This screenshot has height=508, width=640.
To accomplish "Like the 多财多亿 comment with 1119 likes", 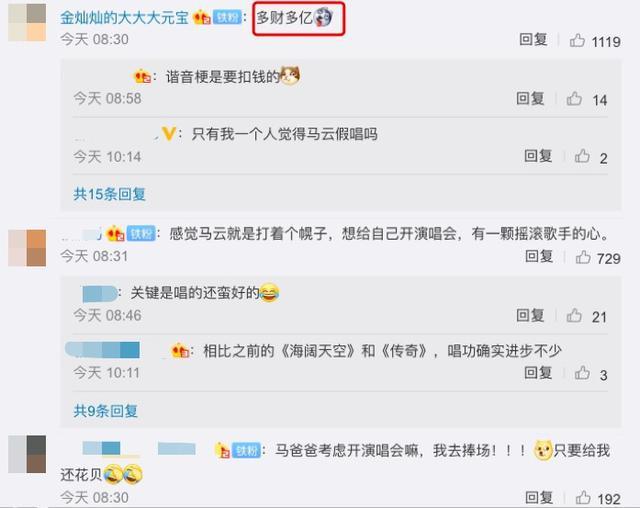I will pyautogui.click(x=577, y=40).
